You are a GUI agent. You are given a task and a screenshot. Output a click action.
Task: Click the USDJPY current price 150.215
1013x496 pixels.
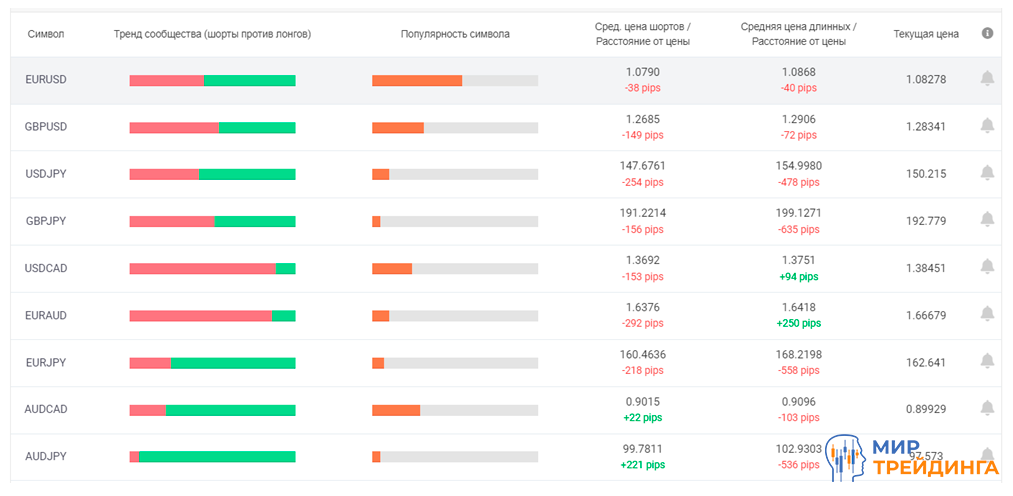pyautogui.click(x=926, y=174)
